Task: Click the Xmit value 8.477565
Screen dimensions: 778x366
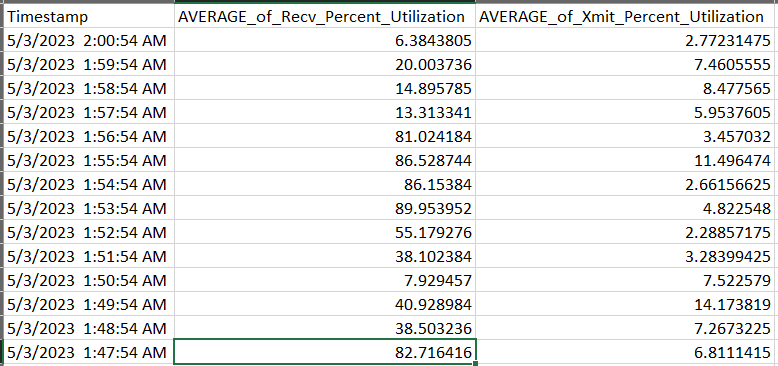Action: [627, 88]
